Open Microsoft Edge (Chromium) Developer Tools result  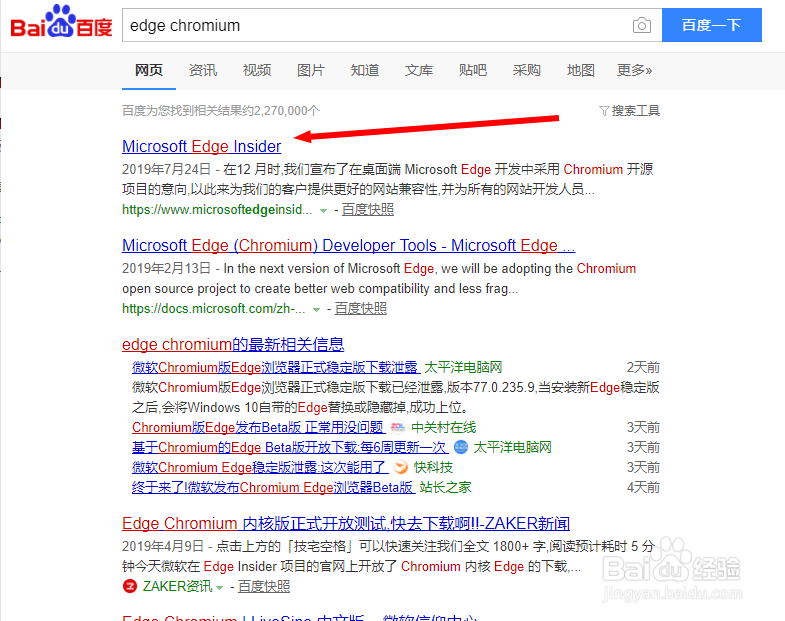coord(348,245)
